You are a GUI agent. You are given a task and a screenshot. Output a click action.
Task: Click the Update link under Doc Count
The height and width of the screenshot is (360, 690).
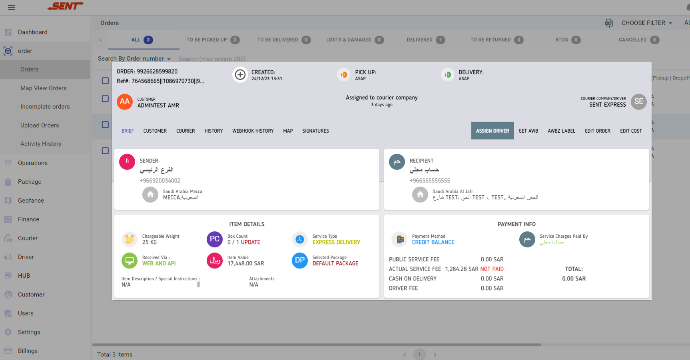pyautogui.click(x=250, y=242)
